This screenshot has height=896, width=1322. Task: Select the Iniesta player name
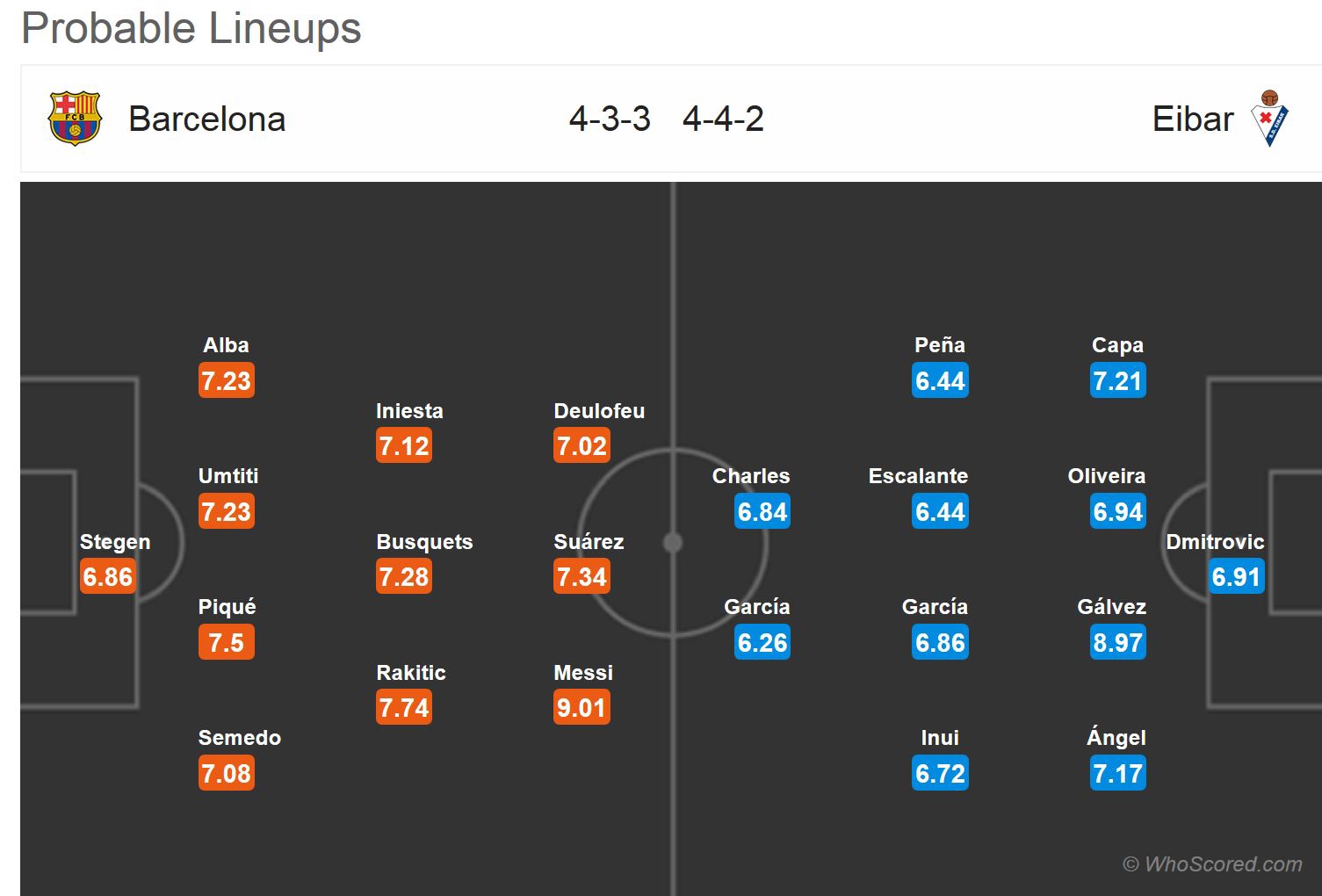(409, 411)
